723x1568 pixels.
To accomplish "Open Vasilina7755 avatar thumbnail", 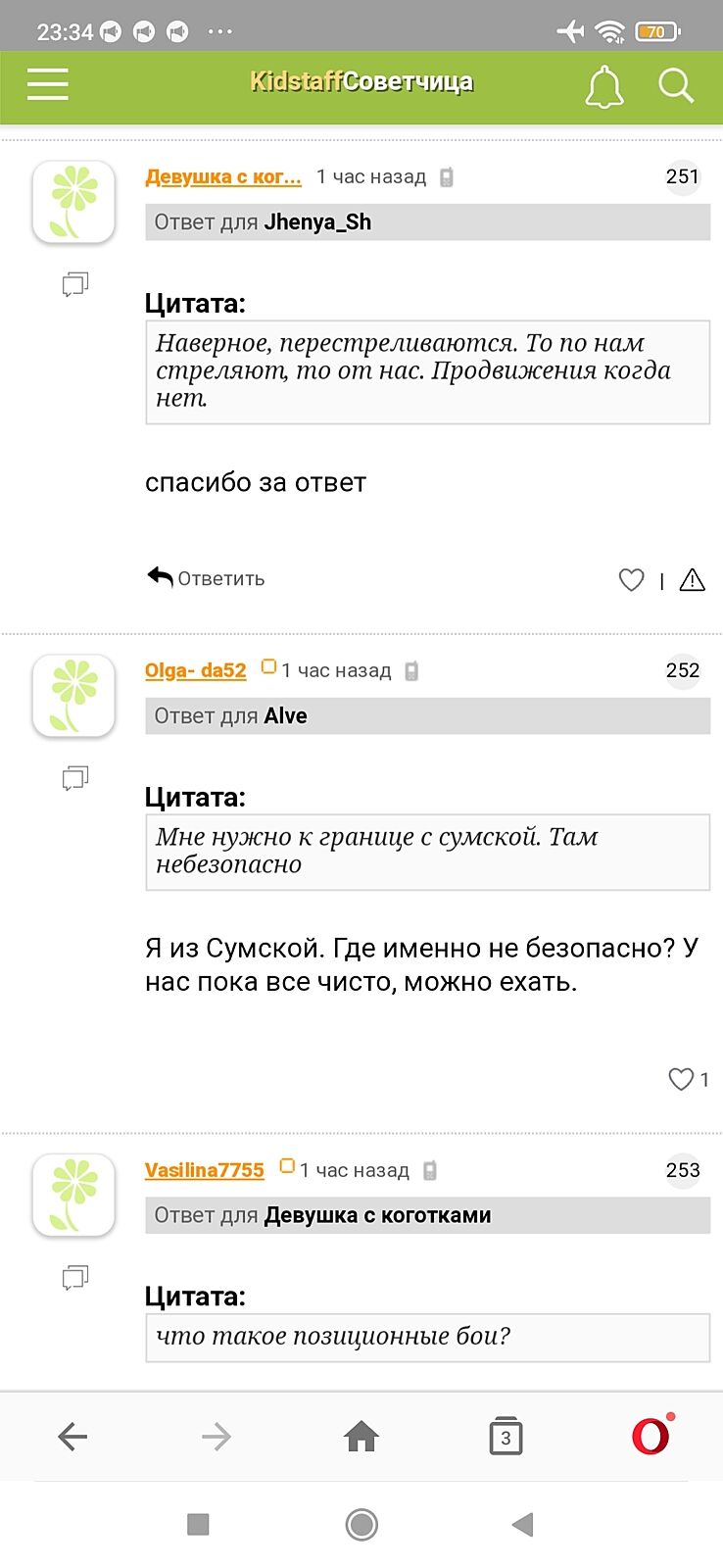I will click(x=73, y=1194).
